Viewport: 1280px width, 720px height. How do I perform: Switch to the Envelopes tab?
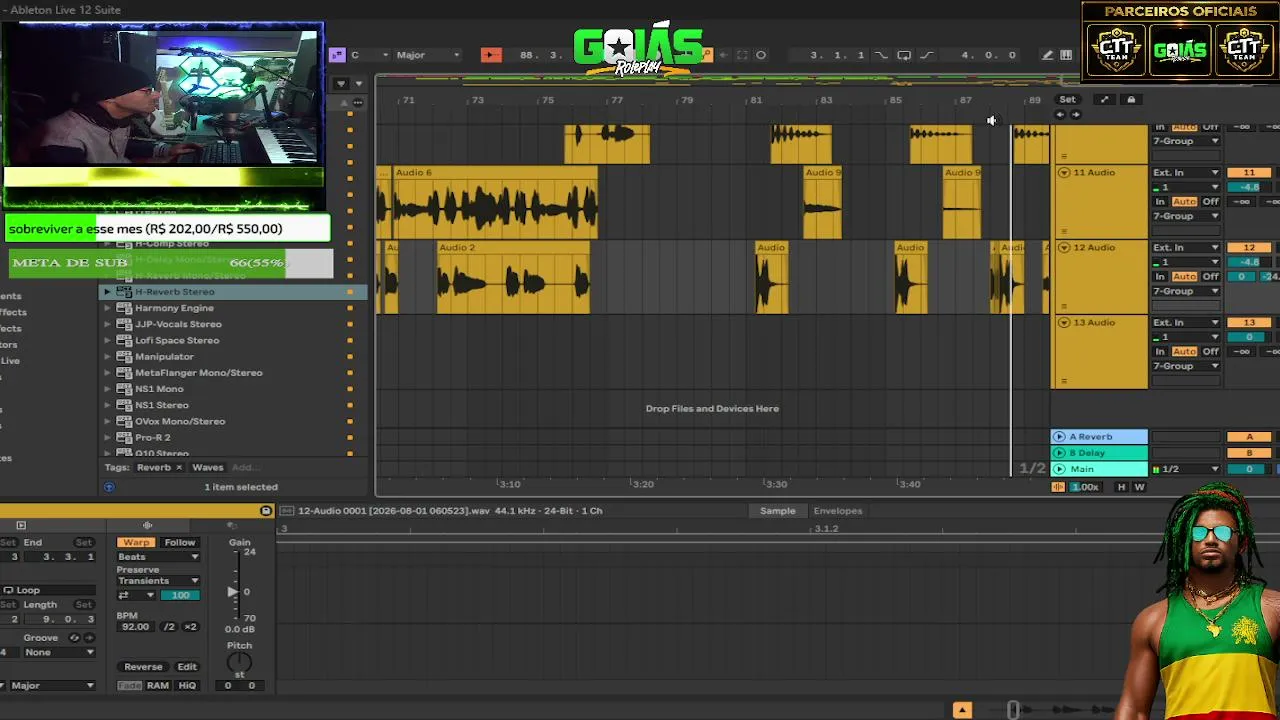click(x=838, y=511)
